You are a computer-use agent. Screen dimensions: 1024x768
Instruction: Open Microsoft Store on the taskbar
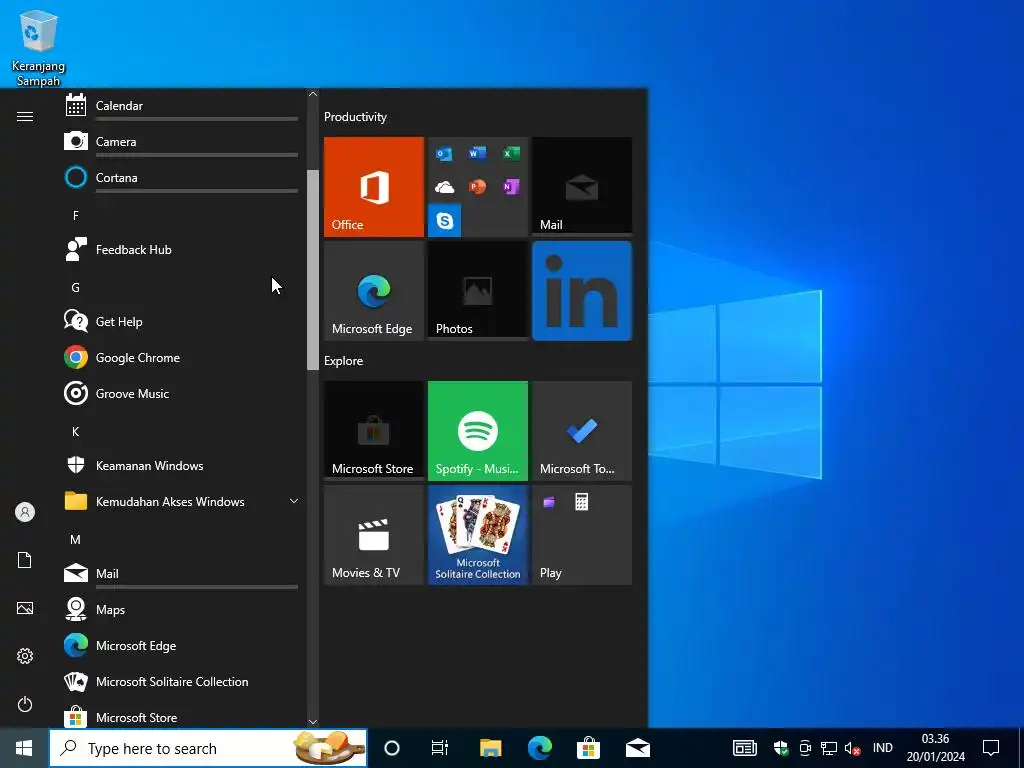(588, 748)
